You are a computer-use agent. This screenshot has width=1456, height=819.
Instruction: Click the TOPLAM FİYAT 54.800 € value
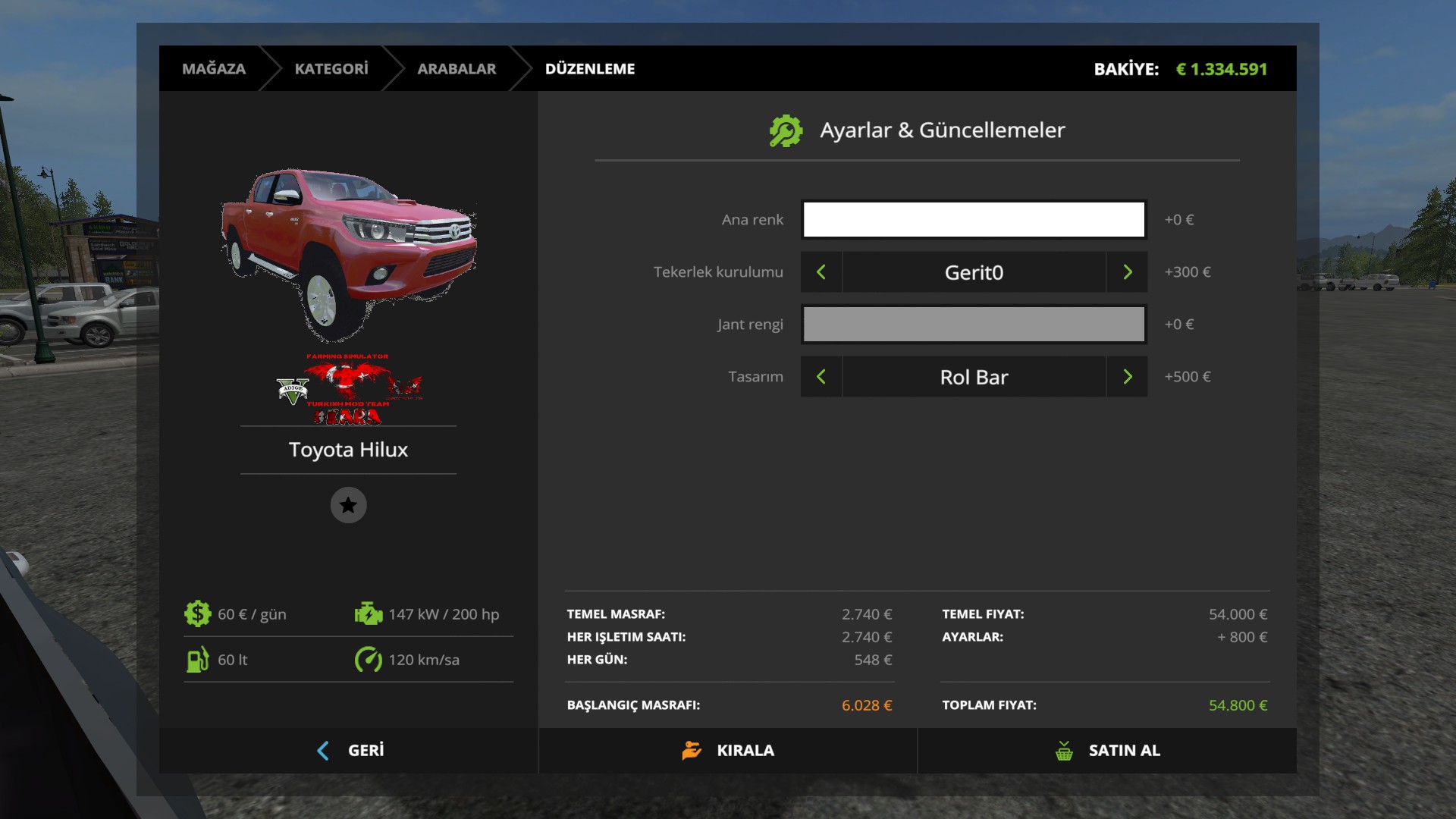[1238, 705]
